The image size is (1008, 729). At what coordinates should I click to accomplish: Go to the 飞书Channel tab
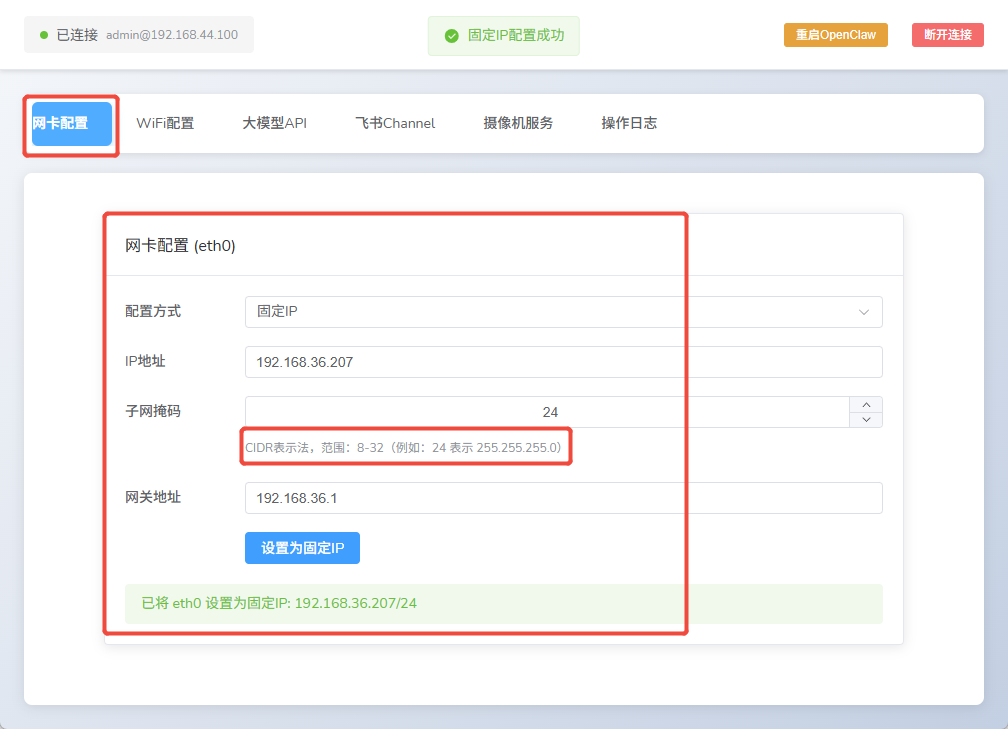[x=395, y=124]
